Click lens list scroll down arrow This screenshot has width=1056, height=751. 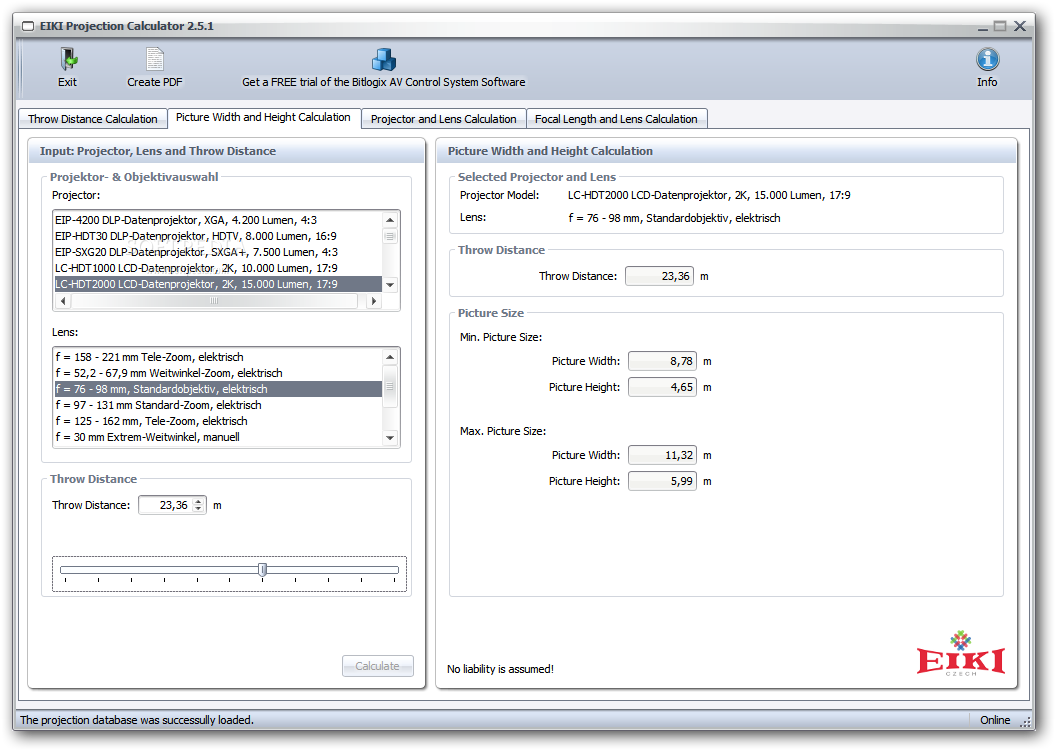coord(390,438)
